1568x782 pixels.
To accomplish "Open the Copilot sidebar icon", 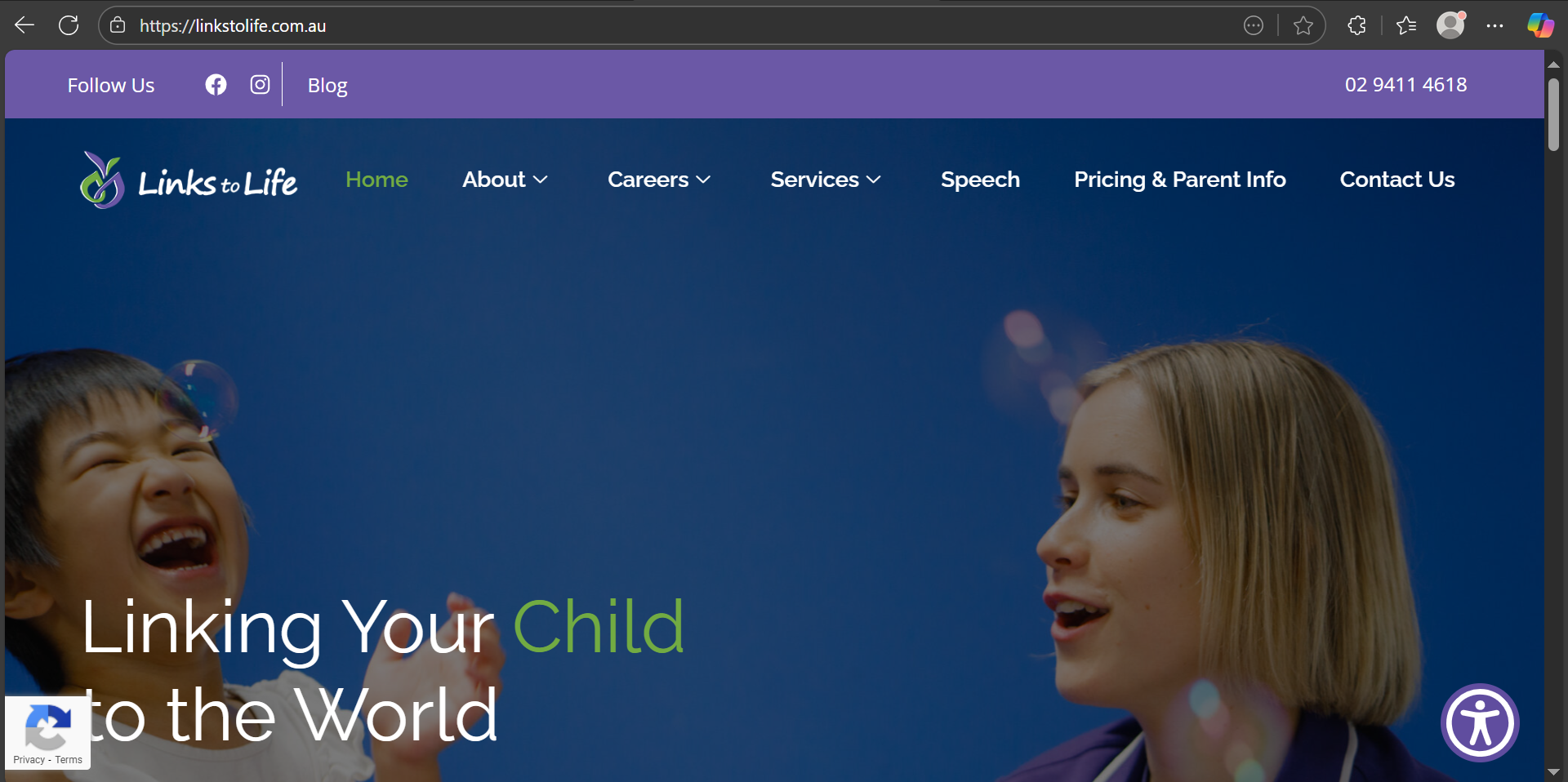I will (x=1540, y=25).
